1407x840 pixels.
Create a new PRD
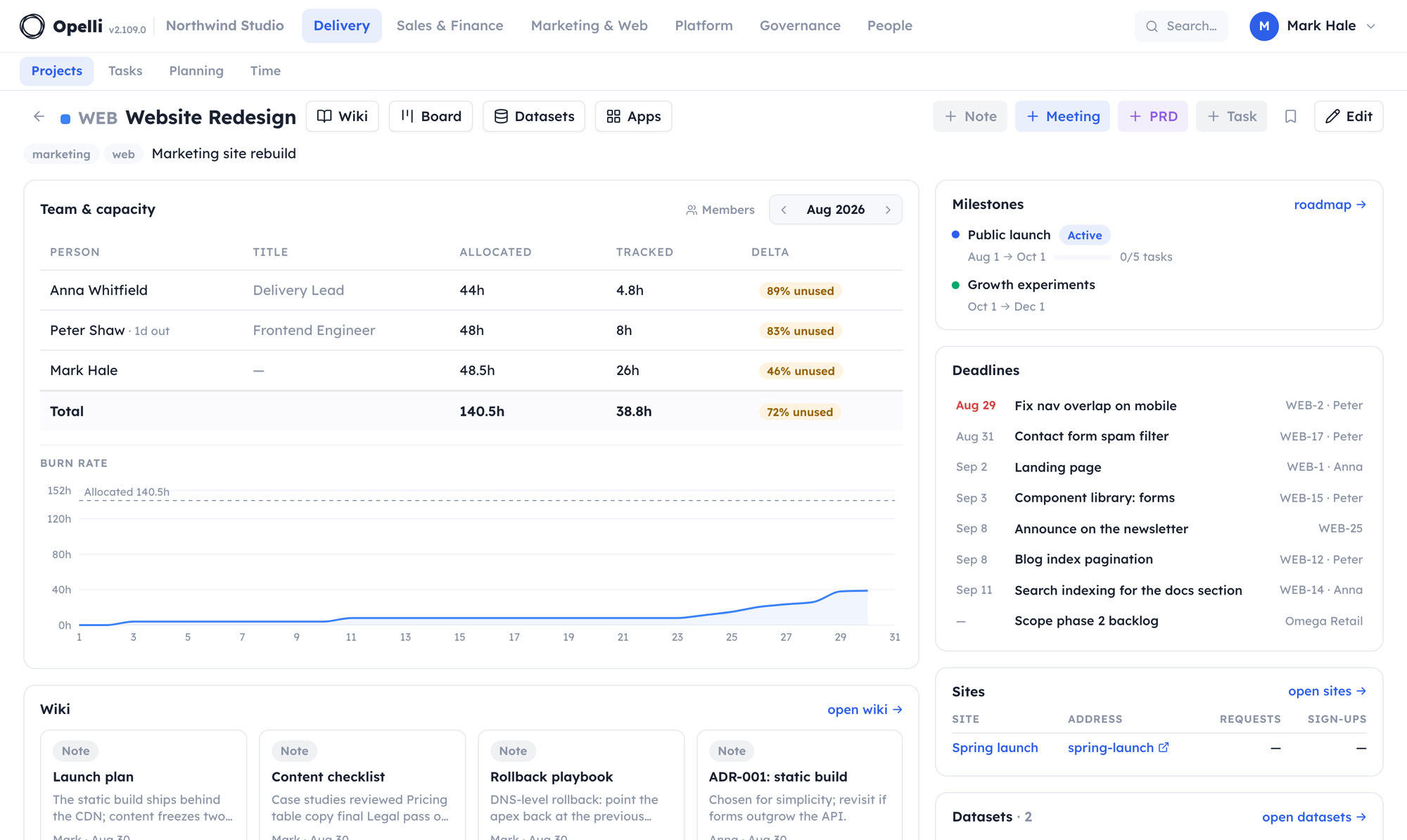tap(1152, 116)
